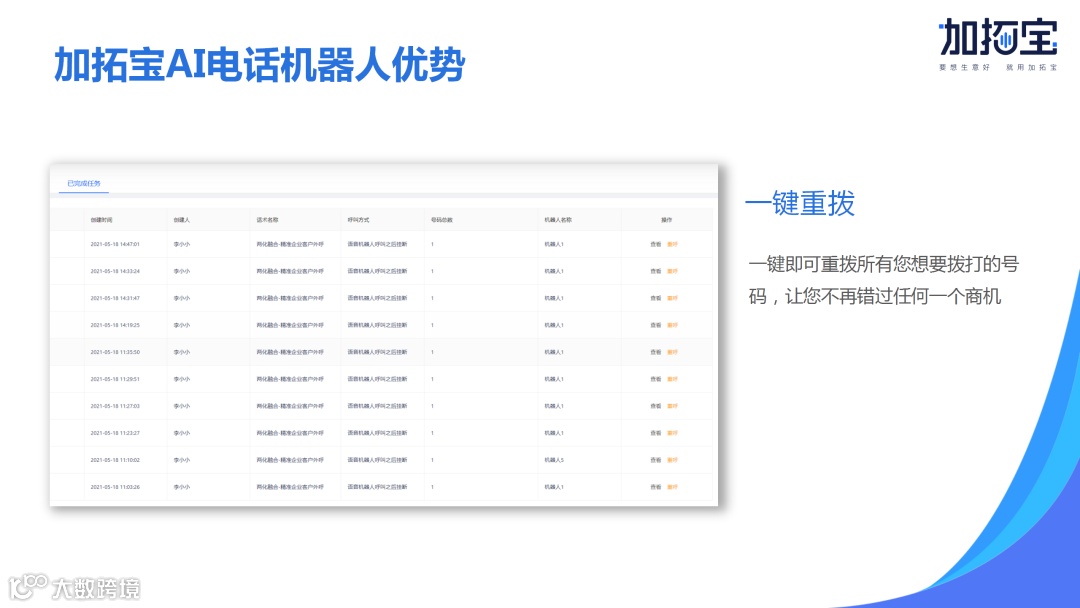
Task: Click the orange redial link for 14:19:25
Action: pyautogui.click(x=672, y=325)
